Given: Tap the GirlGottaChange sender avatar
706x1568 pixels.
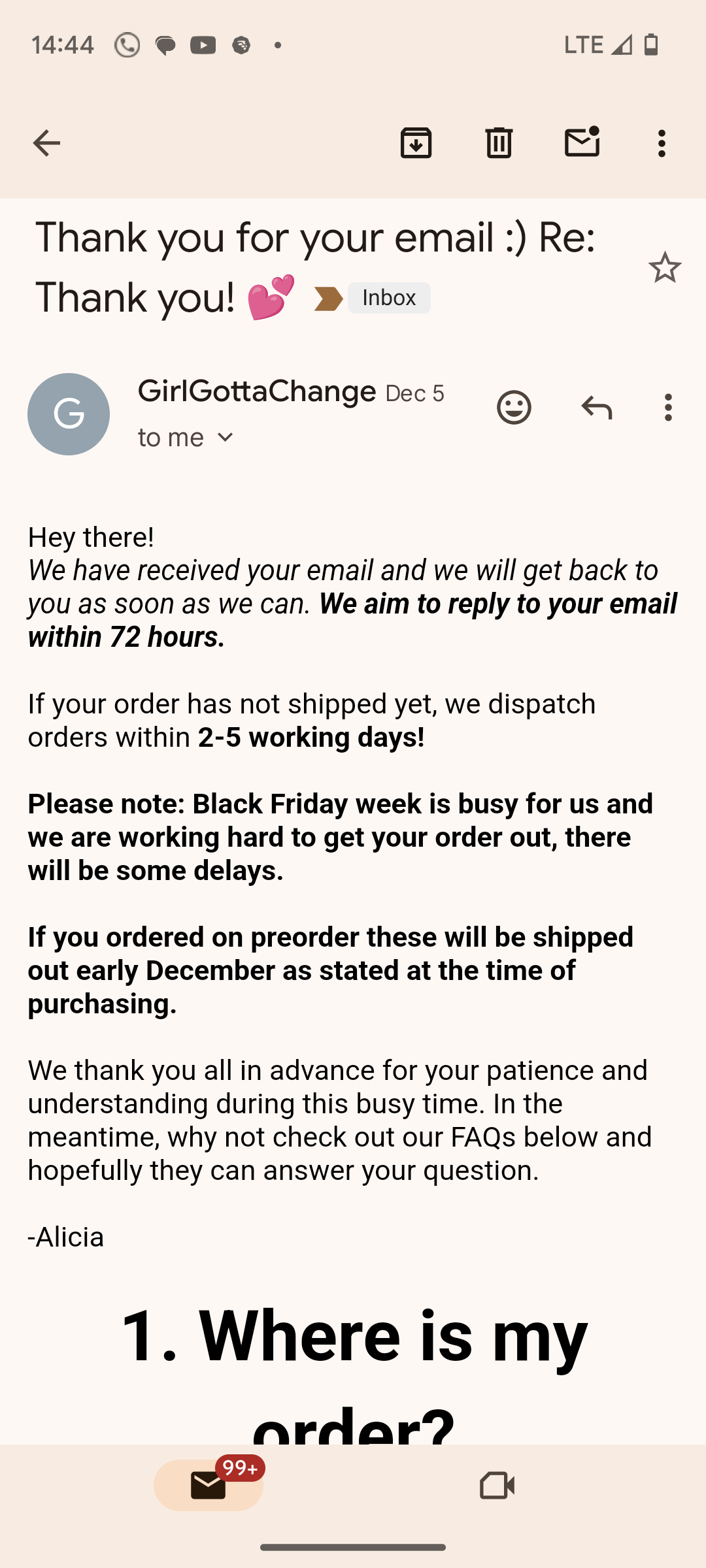Looking at the screenshot, I should [69, 414].
